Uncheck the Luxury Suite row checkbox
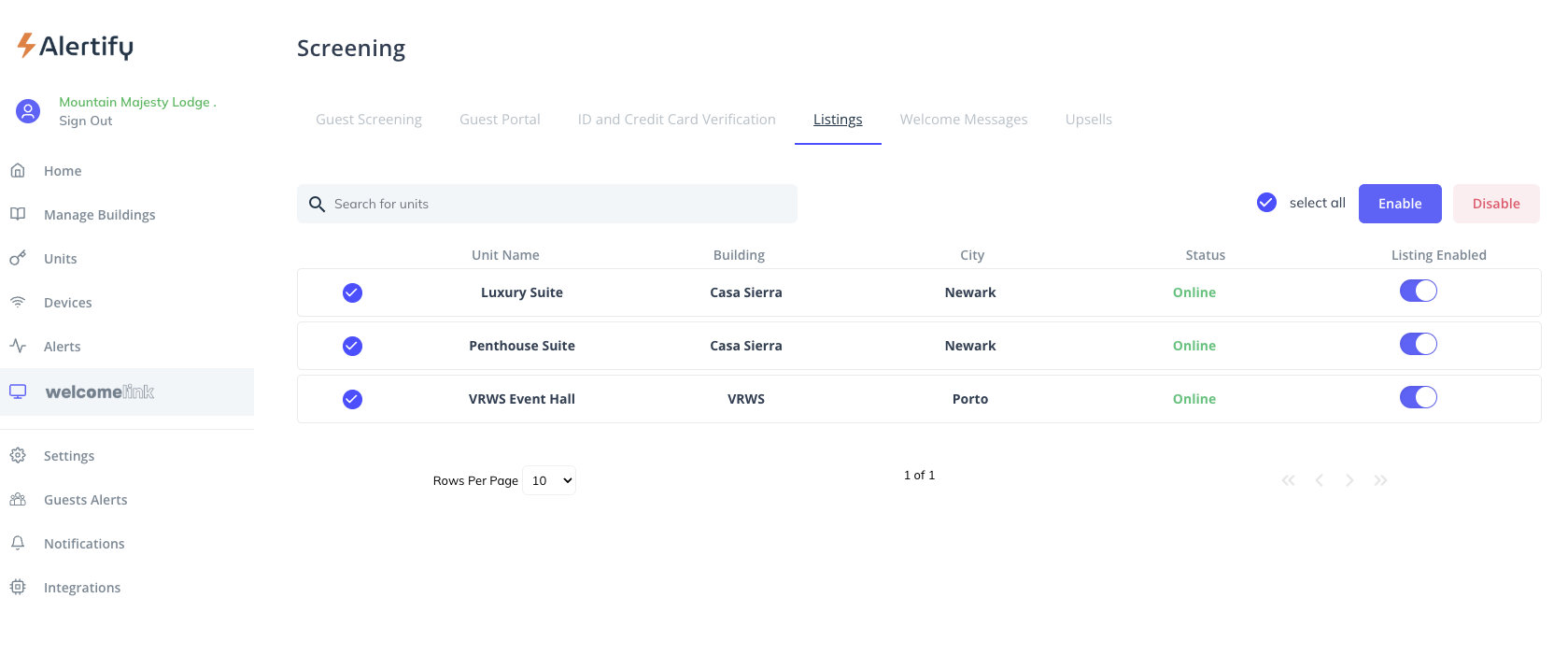Image resolution: width=1568 pixels, height=655 pixels. pos(352,292)
